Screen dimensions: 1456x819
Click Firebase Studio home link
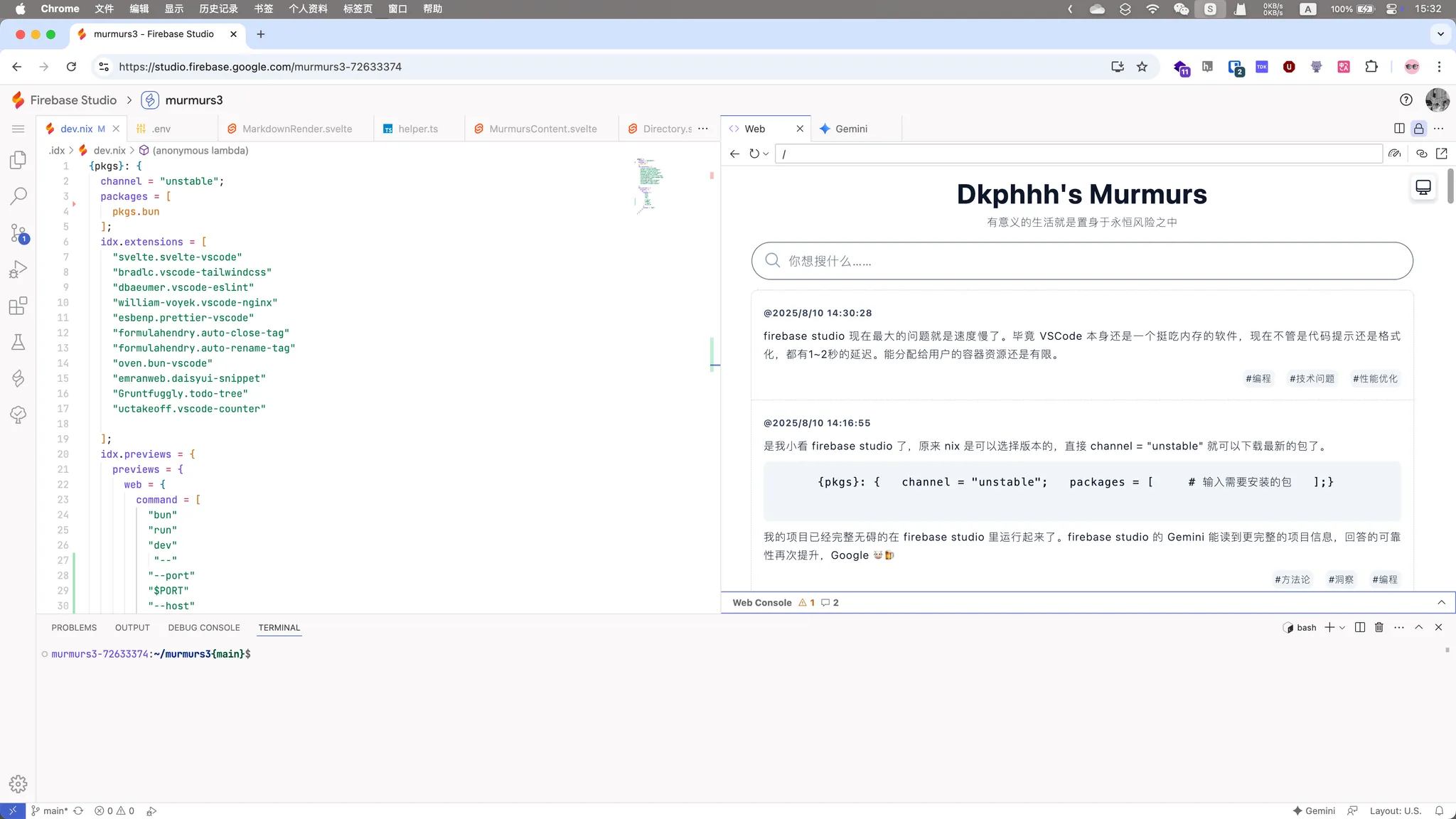coord(64,100)
